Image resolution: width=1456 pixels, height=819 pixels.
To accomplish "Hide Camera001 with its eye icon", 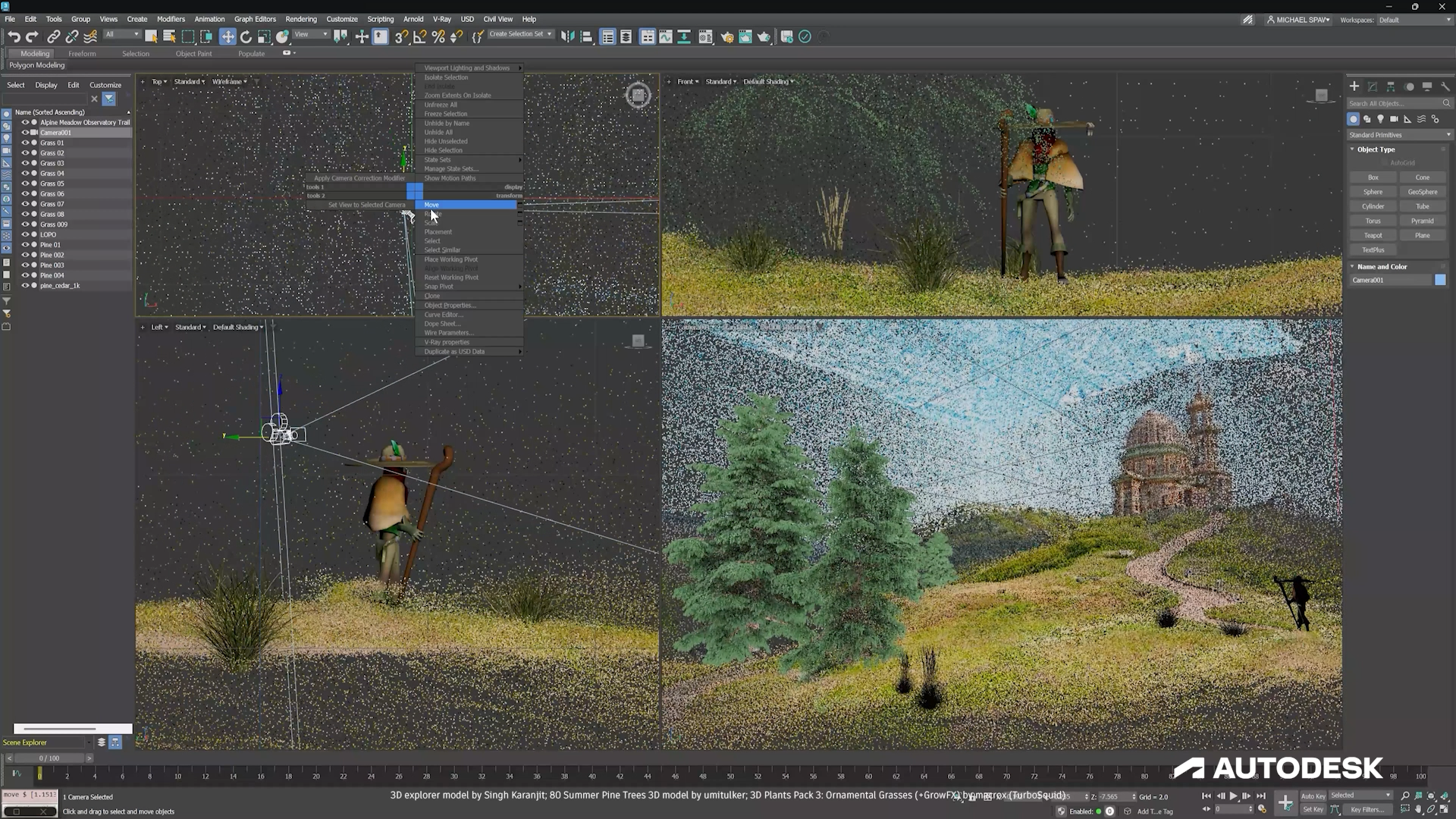I will coord(24,133).
